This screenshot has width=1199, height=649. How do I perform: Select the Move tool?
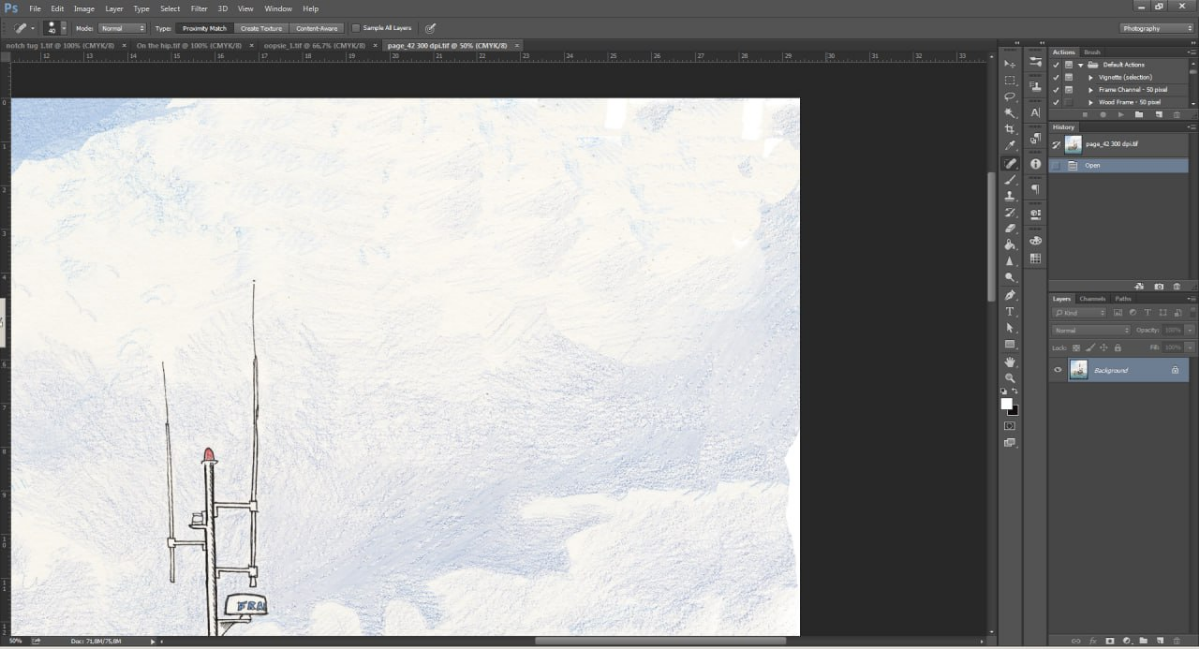(x=1010, y=64)
